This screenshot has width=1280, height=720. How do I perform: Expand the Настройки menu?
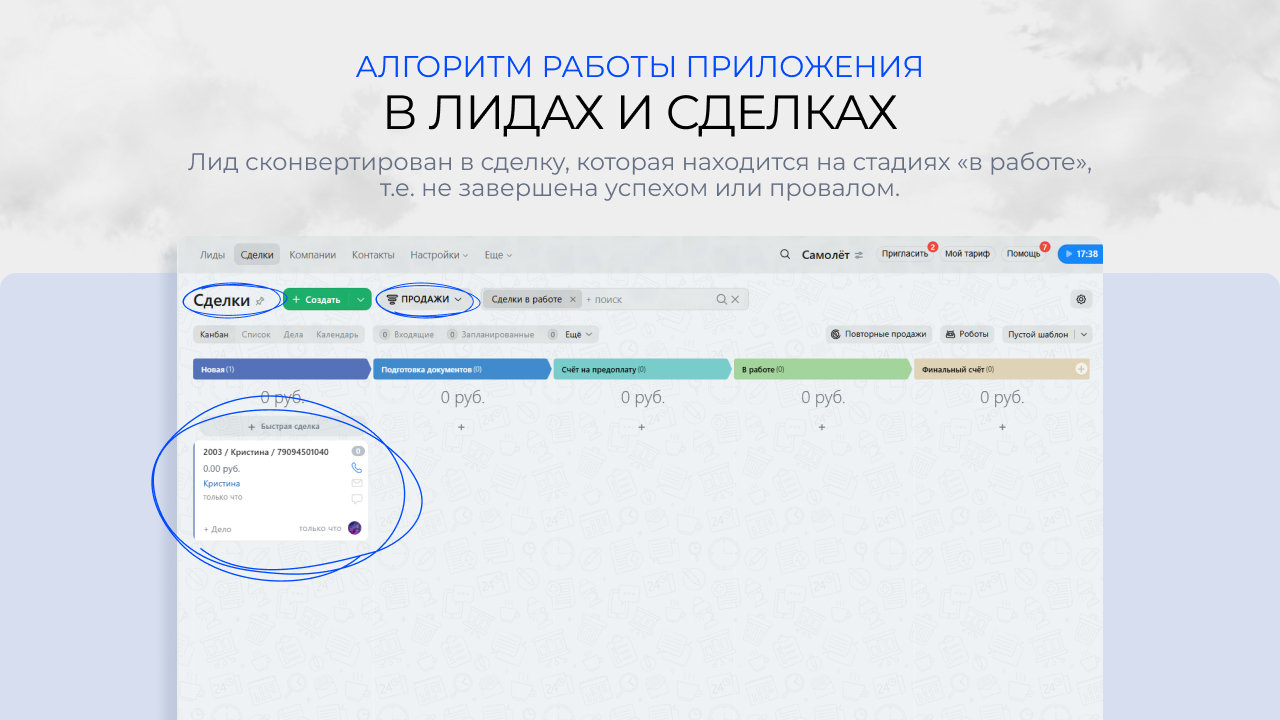click(439, 255)
